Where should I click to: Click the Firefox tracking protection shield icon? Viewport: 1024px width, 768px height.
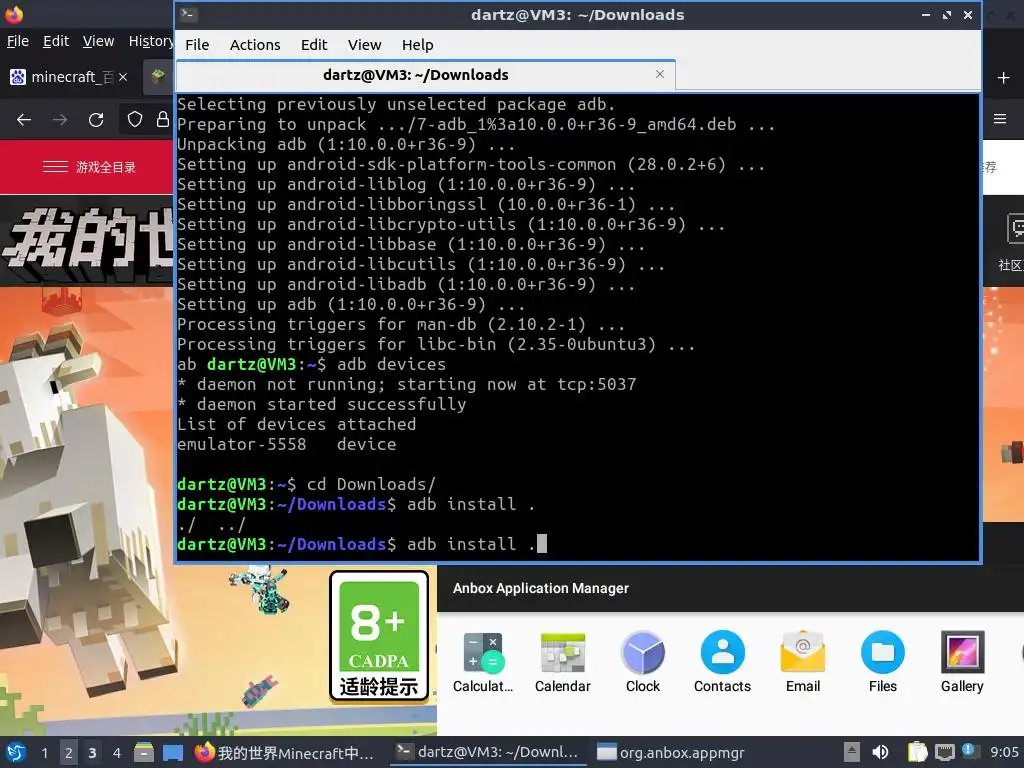[x=135, y=120]
